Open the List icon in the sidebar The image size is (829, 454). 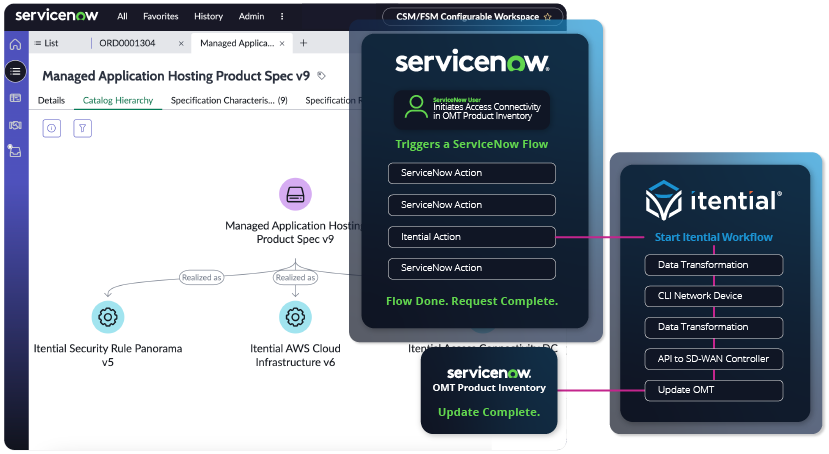pos(15,71)
